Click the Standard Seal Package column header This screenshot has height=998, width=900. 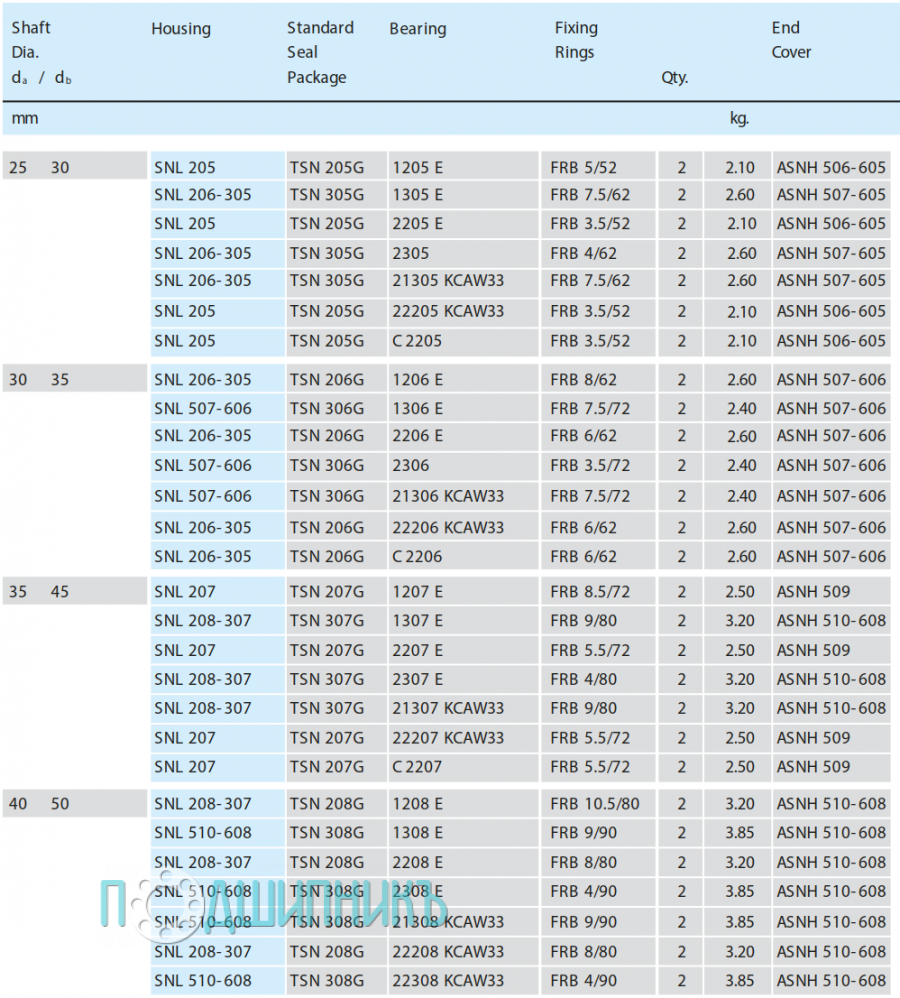320,53
